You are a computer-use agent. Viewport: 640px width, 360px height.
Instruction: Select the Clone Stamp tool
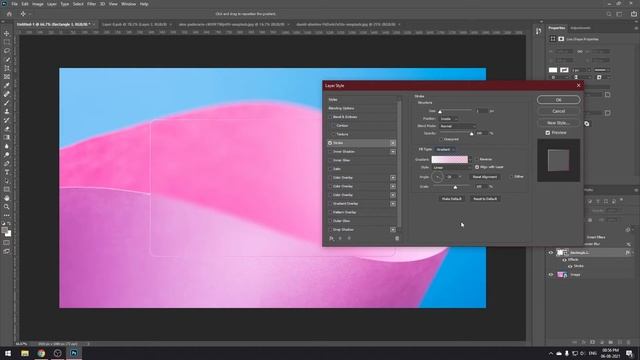[7, 111]
